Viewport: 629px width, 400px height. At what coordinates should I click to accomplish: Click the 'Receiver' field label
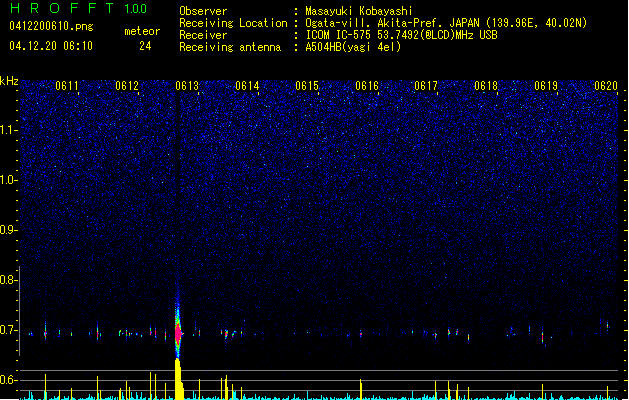[x=203, y=35]
